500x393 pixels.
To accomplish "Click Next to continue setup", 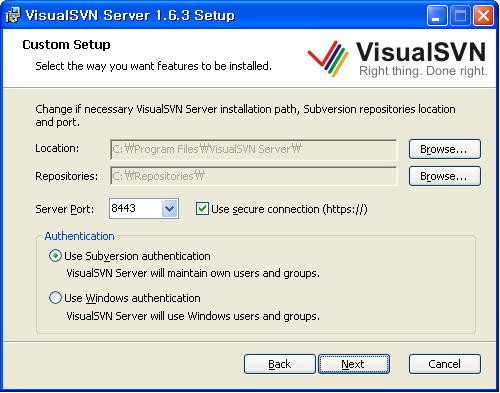I will (x=354, y=364).
